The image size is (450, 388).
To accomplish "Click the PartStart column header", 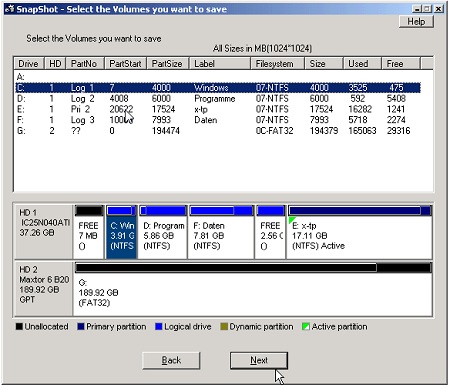I will [x=126, y=64].
